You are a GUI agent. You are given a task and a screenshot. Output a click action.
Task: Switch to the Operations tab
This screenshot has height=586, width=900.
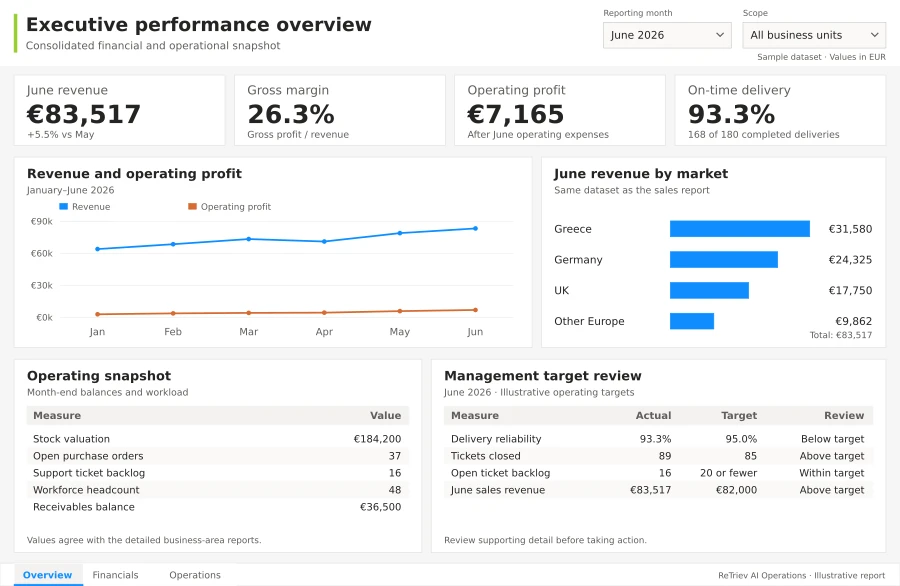195,575
